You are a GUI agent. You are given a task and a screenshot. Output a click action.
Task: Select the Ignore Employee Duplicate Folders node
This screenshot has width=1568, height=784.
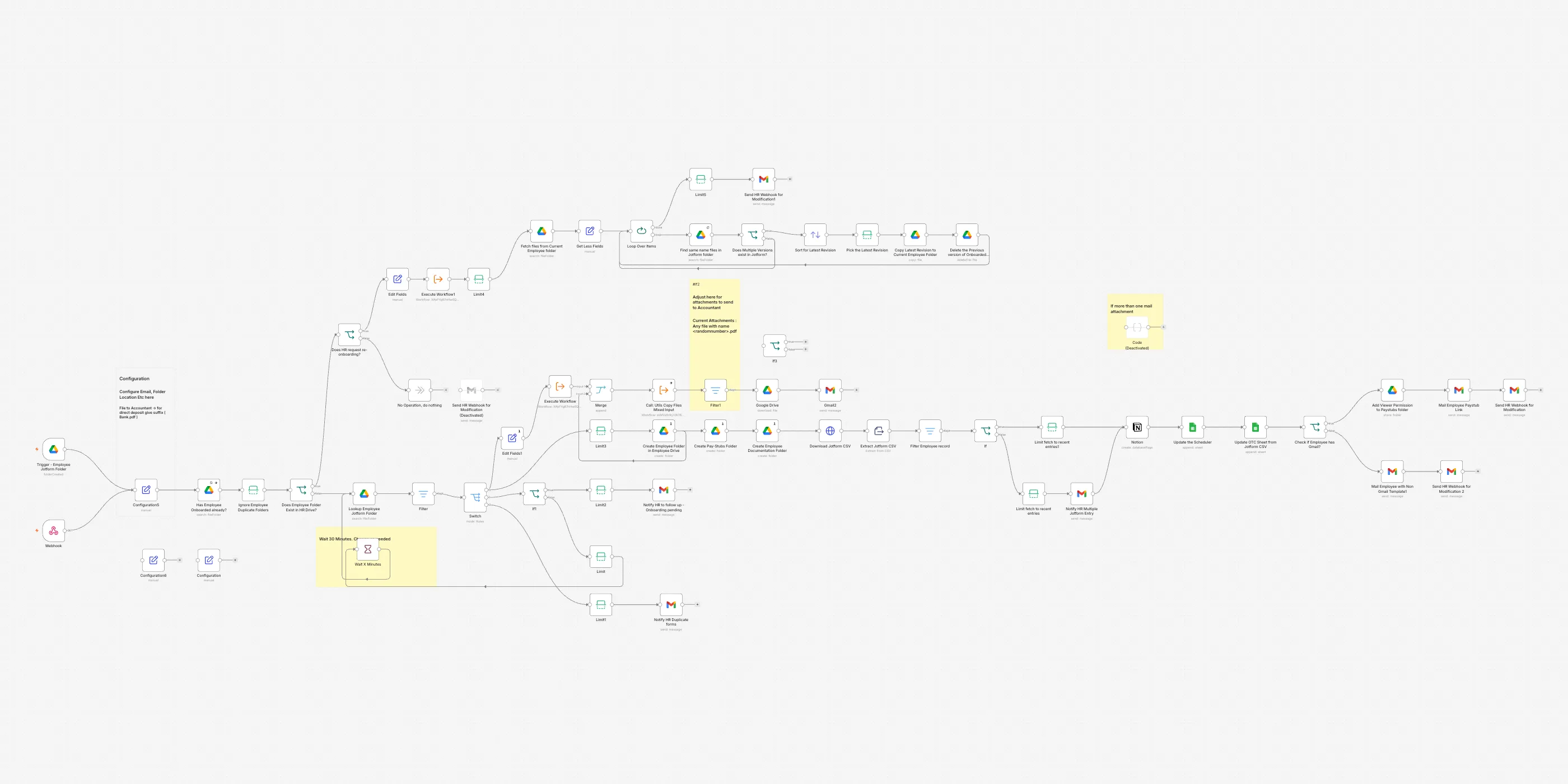pos(253,490)
